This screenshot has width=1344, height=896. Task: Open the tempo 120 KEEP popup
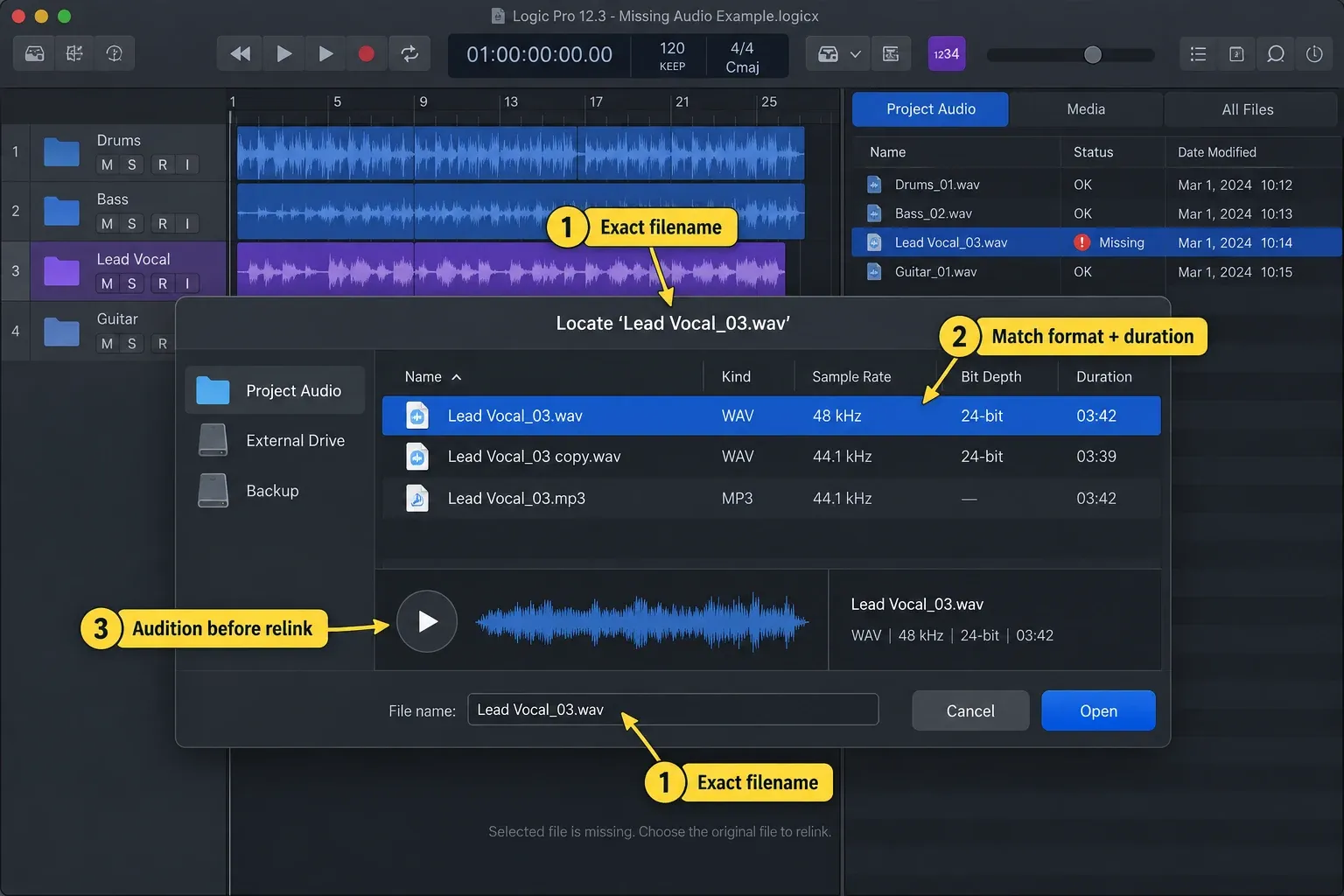click(672, 56)
